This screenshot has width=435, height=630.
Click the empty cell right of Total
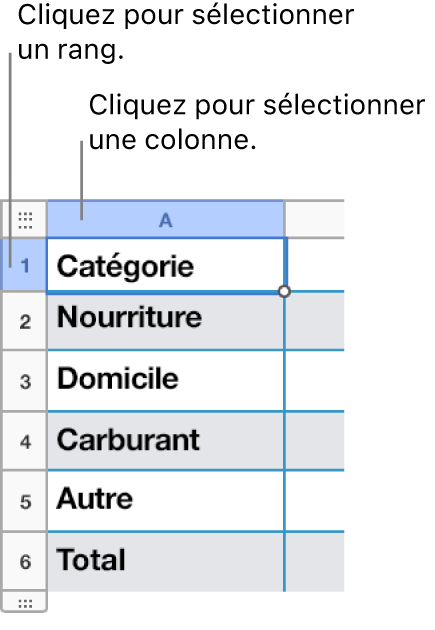[315, 562]
